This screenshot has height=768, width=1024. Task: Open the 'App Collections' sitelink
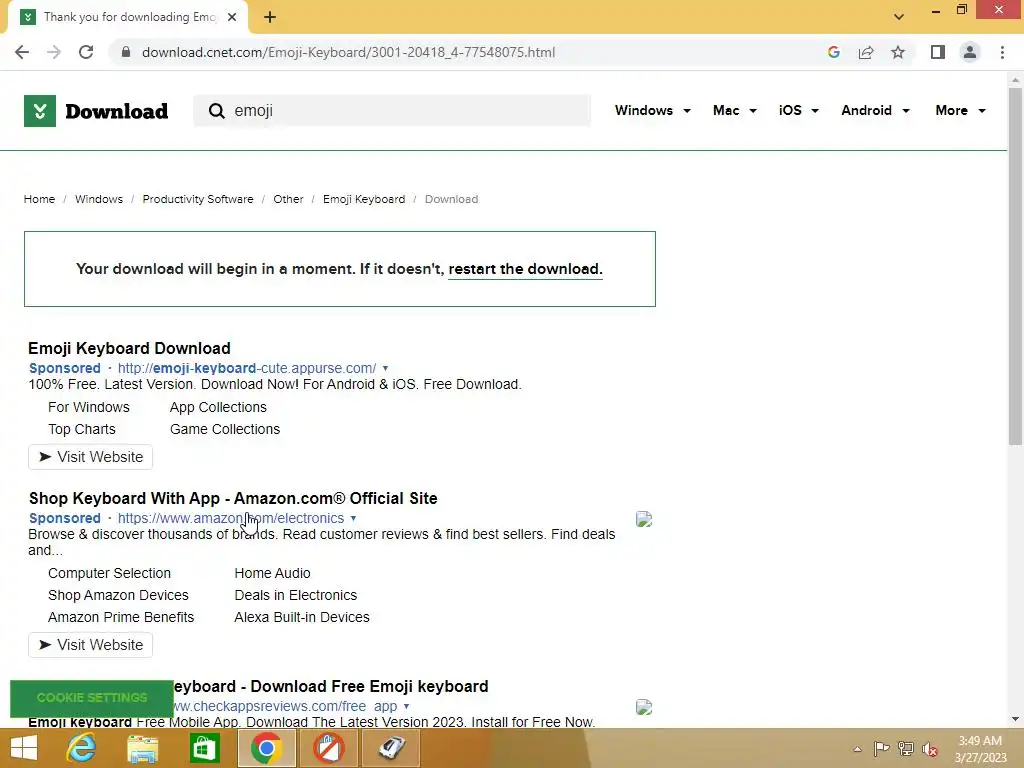pyautogui.click(x=218, y=408)
